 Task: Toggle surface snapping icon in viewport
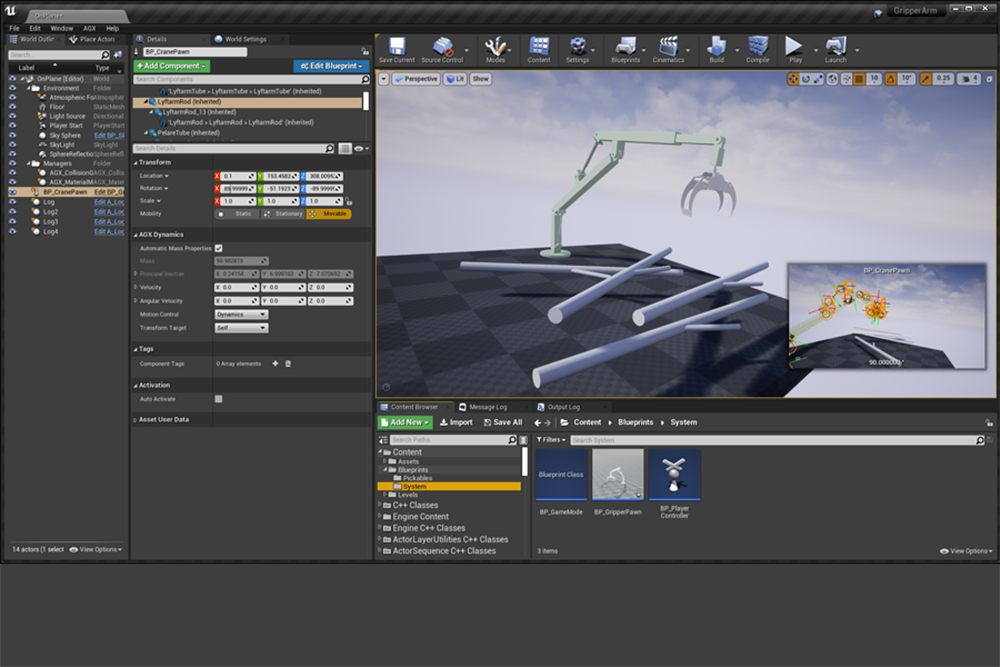pyautogui.click(x=846, y=79)
